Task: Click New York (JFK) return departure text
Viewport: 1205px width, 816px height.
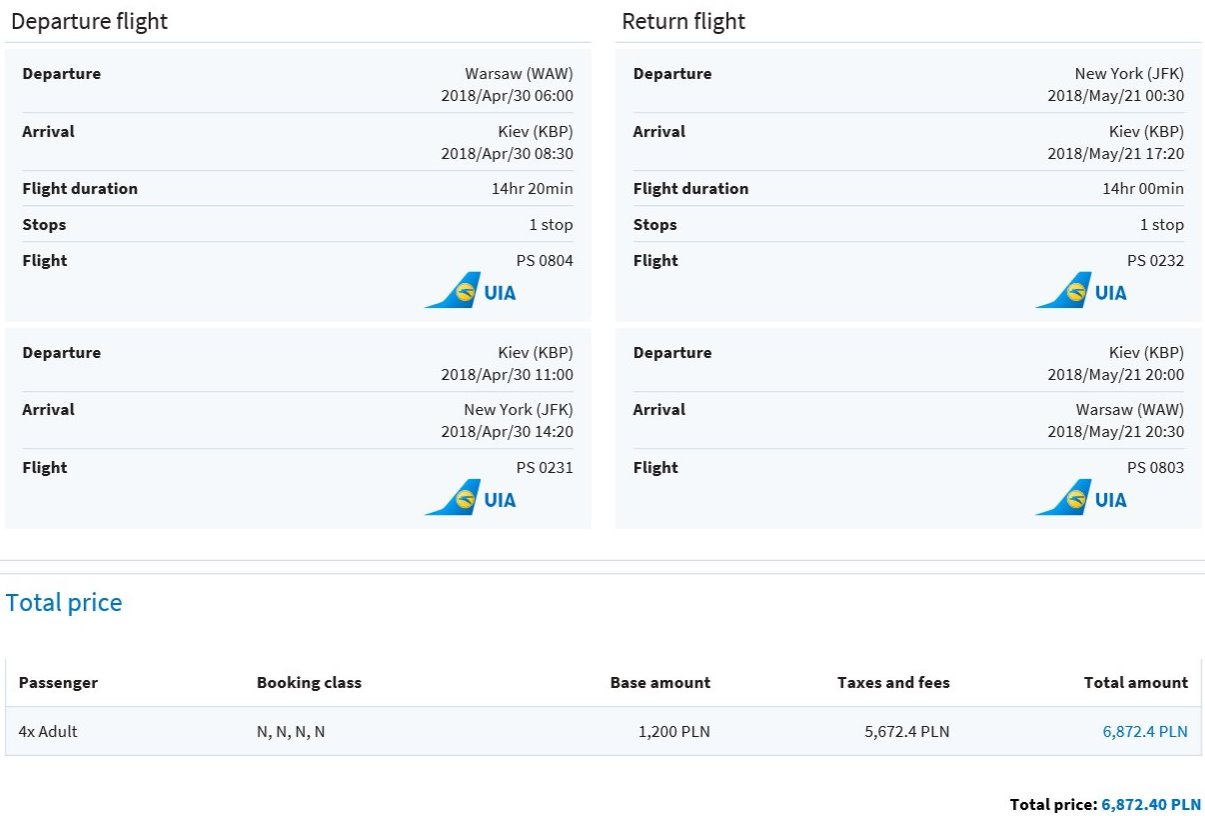Action: pyautogui.click(x=1129, y=73)
